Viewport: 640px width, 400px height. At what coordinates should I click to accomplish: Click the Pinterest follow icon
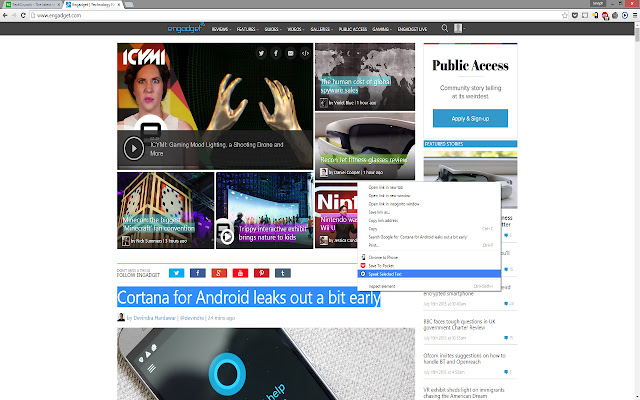tap(261, 272)
